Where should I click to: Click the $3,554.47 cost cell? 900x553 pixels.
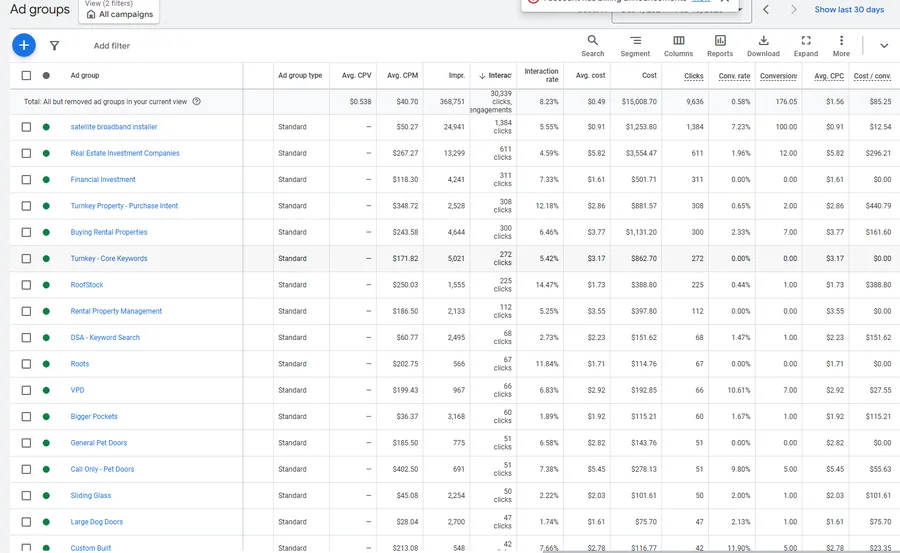click(641, 153)
